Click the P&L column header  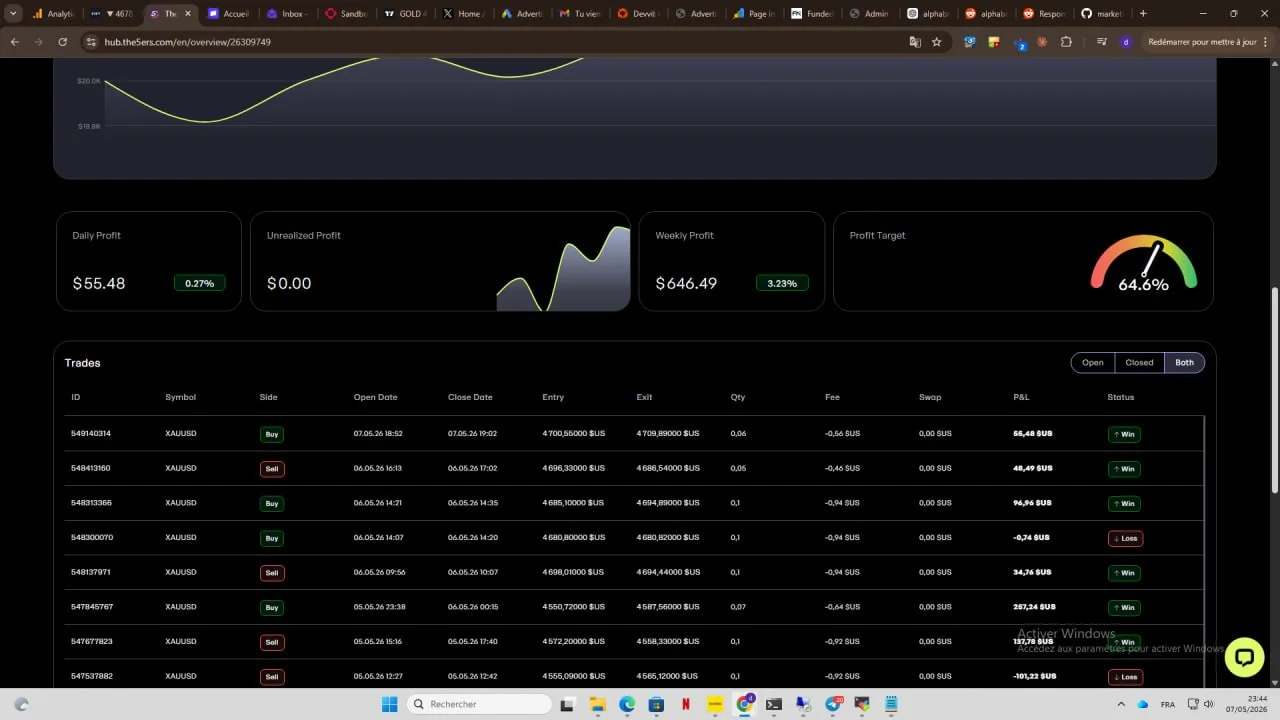(1020, 397)
